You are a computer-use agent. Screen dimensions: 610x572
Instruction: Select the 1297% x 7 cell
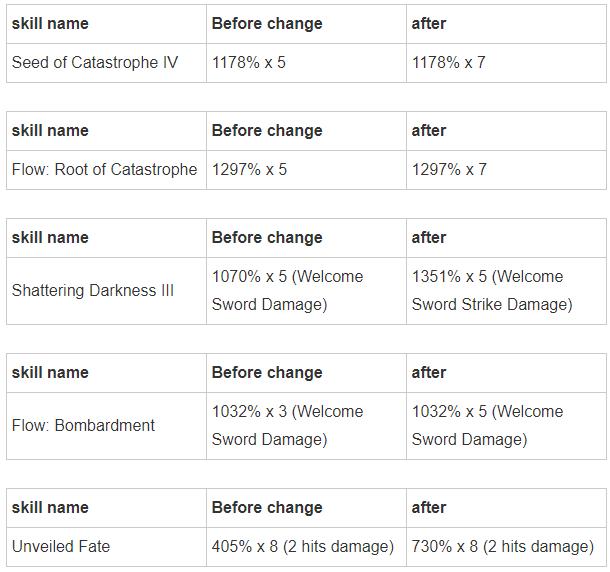pyautogui.click(x=449, y=169)
